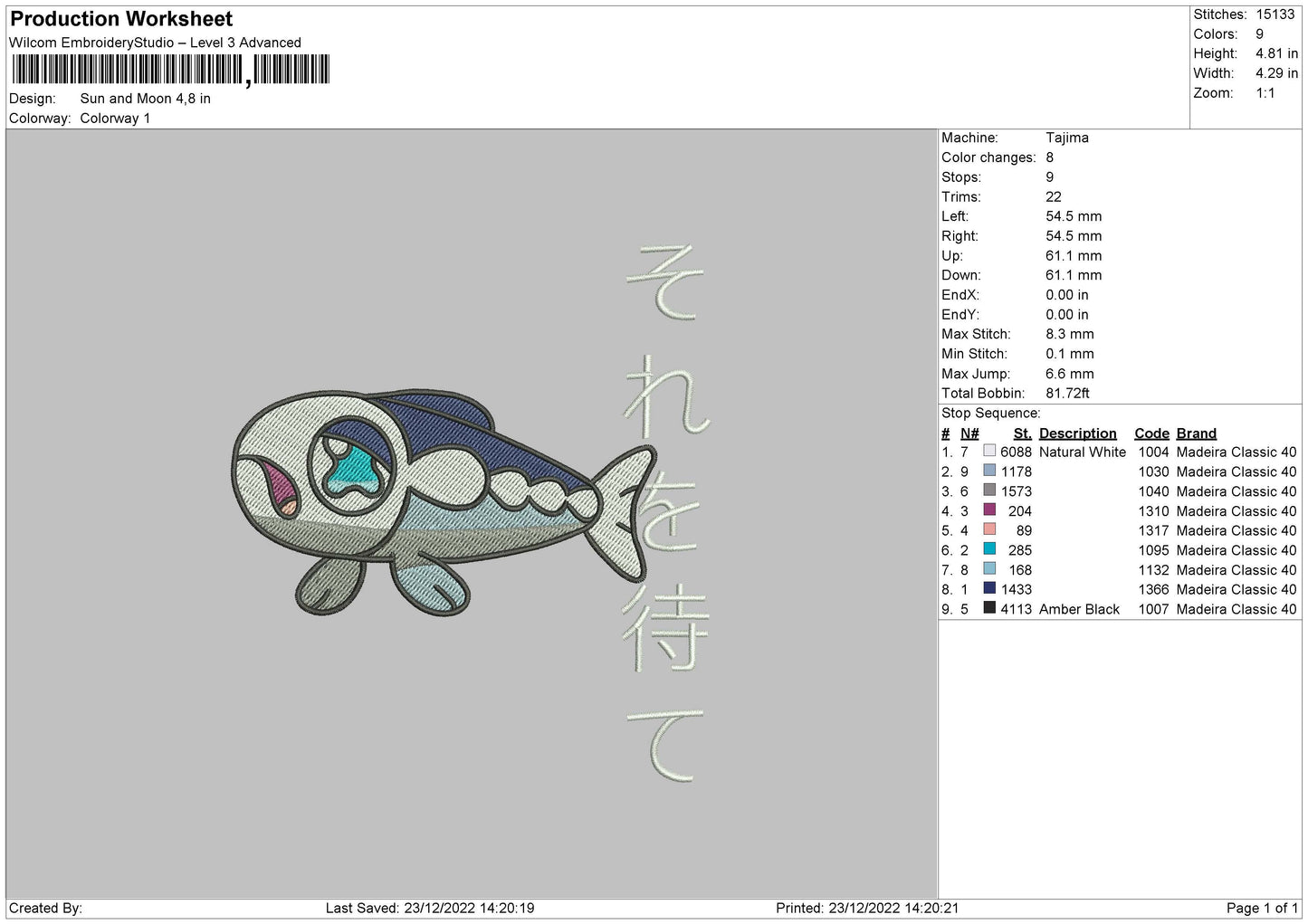
Task: Click the 'Printed: 23/12/2022 14:20:21' footer
Action: (867, 908)
